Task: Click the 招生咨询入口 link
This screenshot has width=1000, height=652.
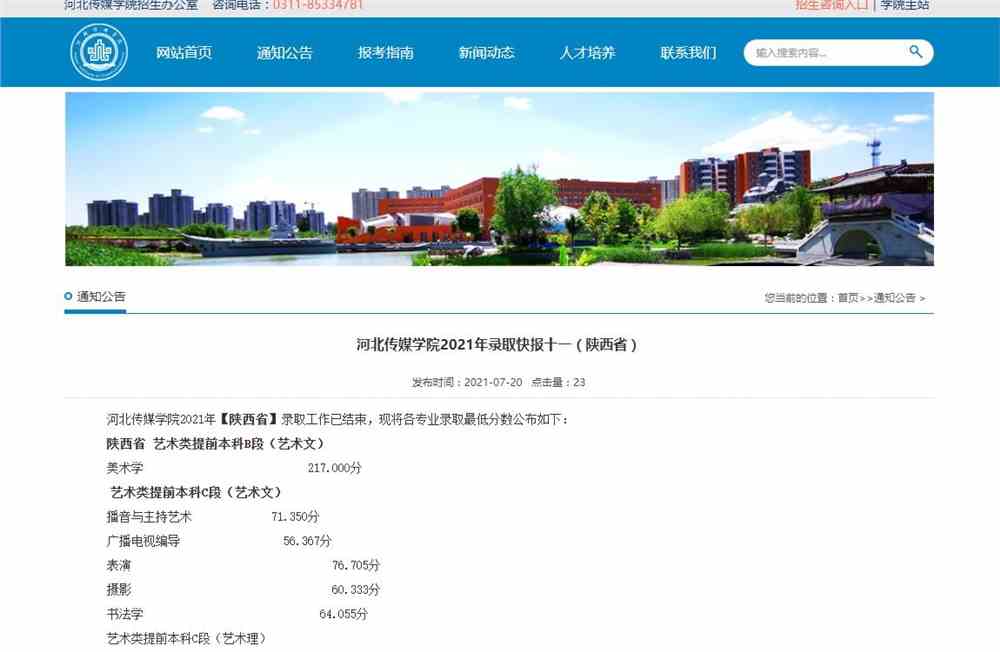Action: tap(832, 5)
